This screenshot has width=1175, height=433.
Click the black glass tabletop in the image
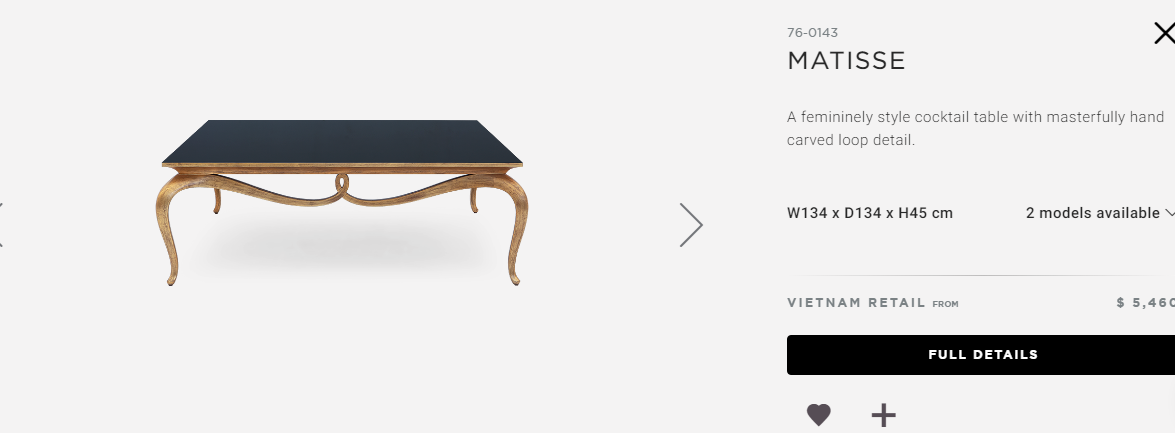[342, 141]
